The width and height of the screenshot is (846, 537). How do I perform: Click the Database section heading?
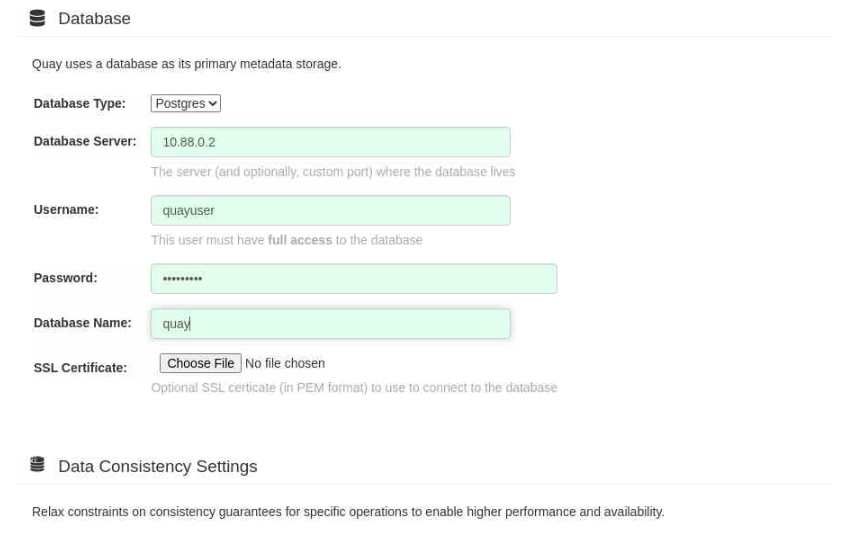(x=94, y=18)
